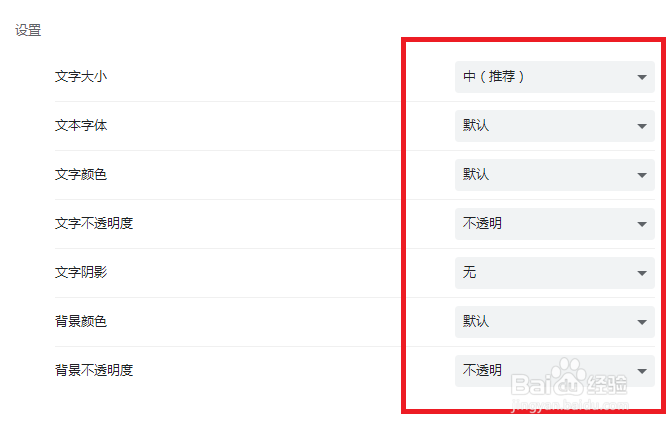
Task: Click the 文字阴影 label
Action: tap(81, 273)
